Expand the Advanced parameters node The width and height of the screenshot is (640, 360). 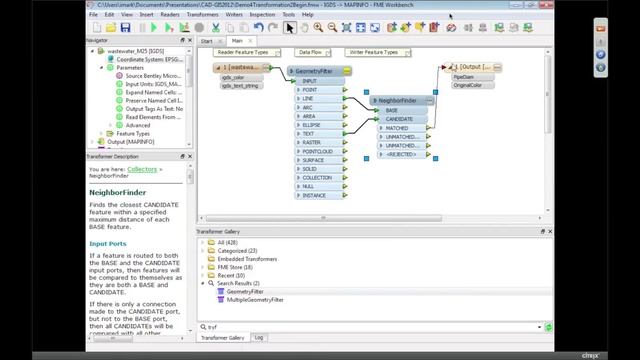click(110, 125)
